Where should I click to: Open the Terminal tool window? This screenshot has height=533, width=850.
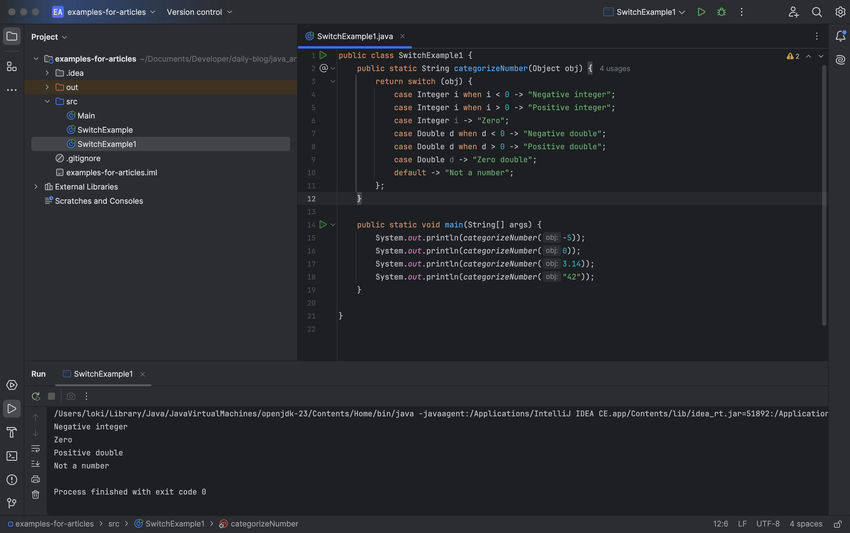coord(12,456)
